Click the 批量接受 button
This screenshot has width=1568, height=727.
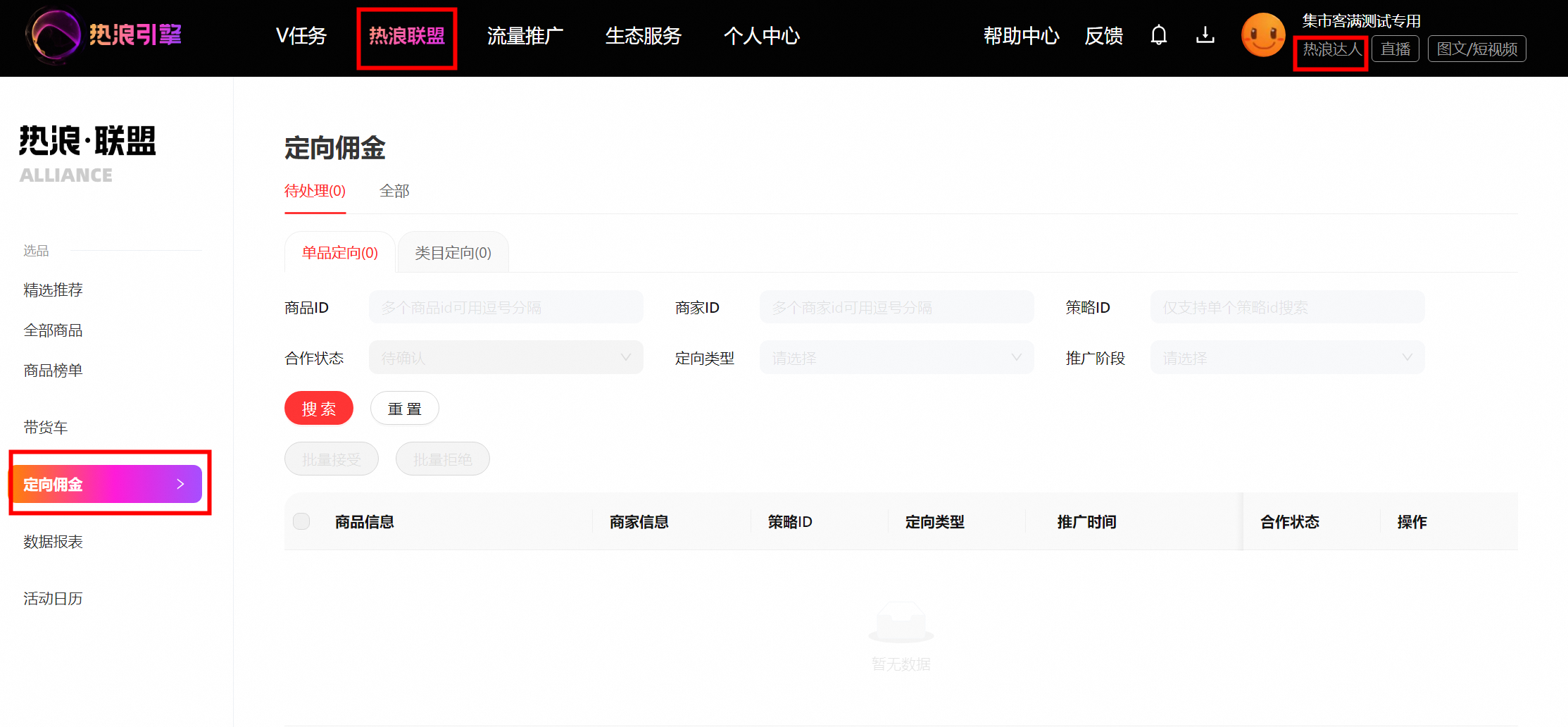point(332,459)
